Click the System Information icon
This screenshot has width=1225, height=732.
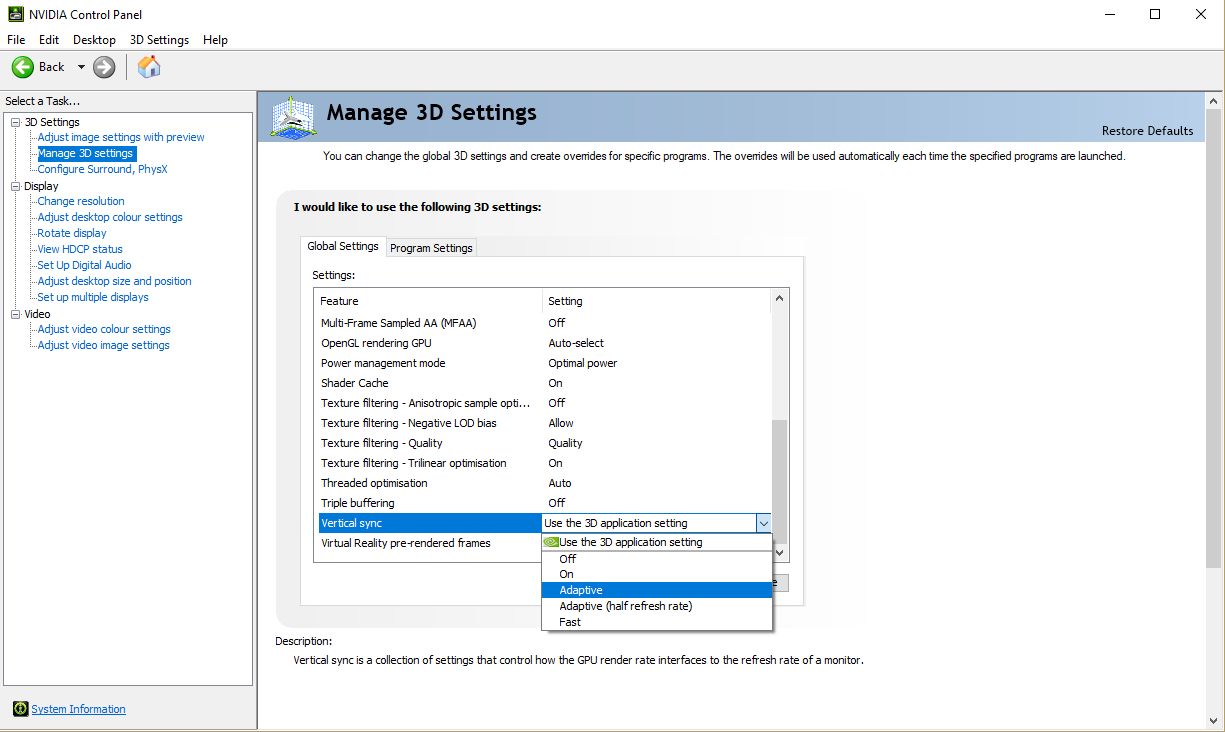coord(20,709)
